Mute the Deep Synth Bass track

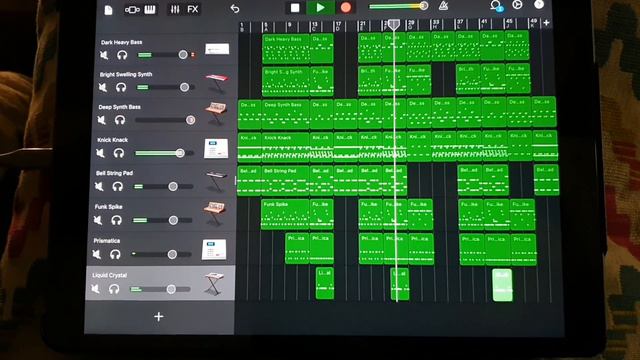(x=102, y=120)
